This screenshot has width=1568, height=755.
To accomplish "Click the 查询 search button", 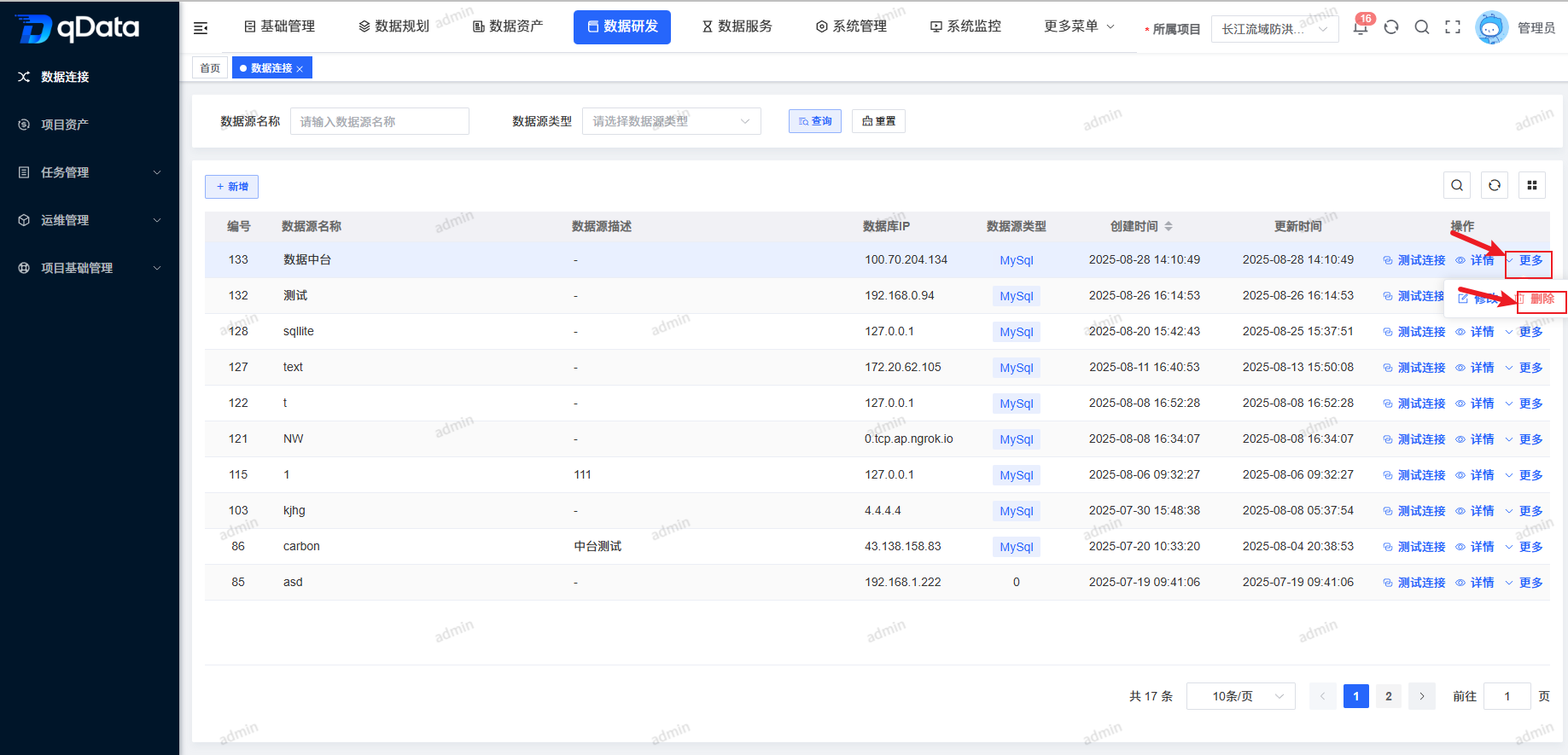I will [x=815, y=121].
